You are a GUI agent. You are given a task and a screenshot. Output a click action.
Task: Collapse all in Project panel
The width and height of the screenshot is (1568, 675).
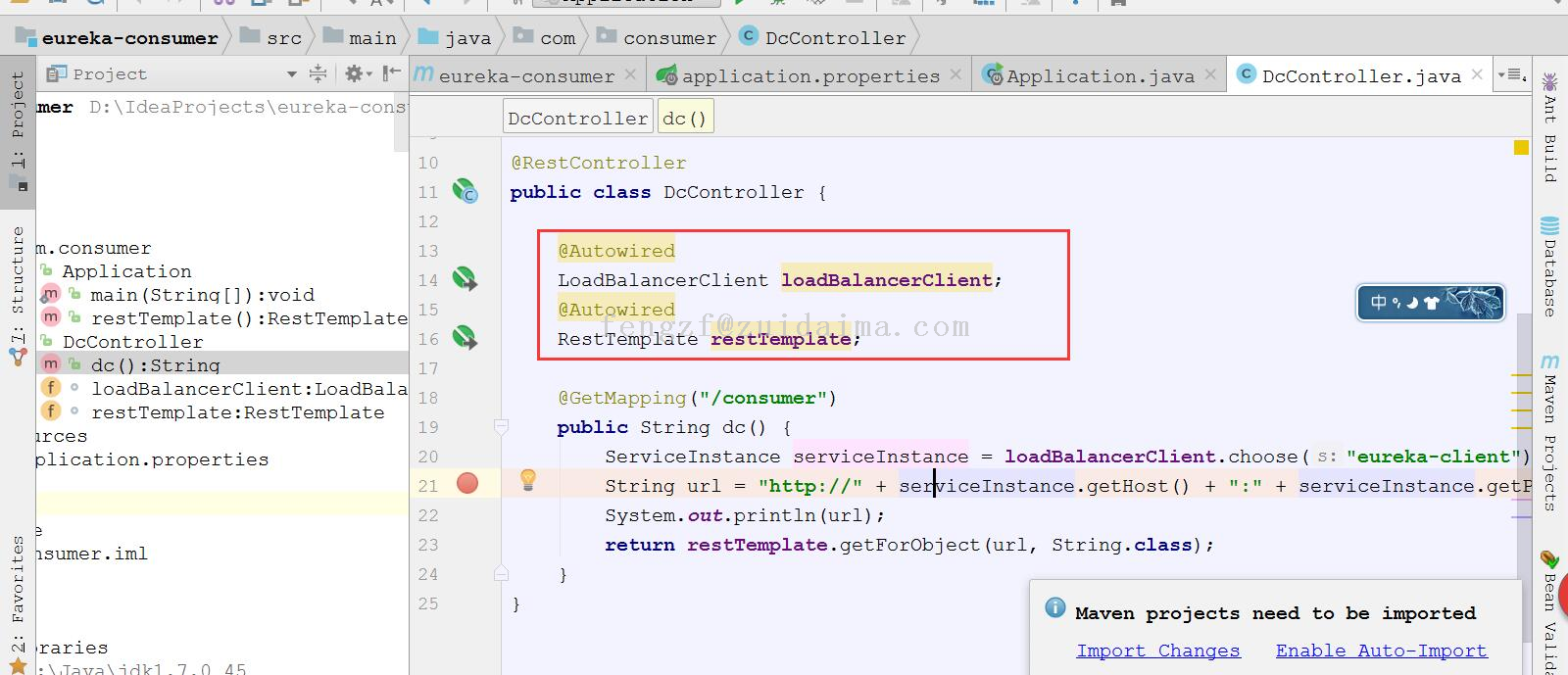(318, 73)
